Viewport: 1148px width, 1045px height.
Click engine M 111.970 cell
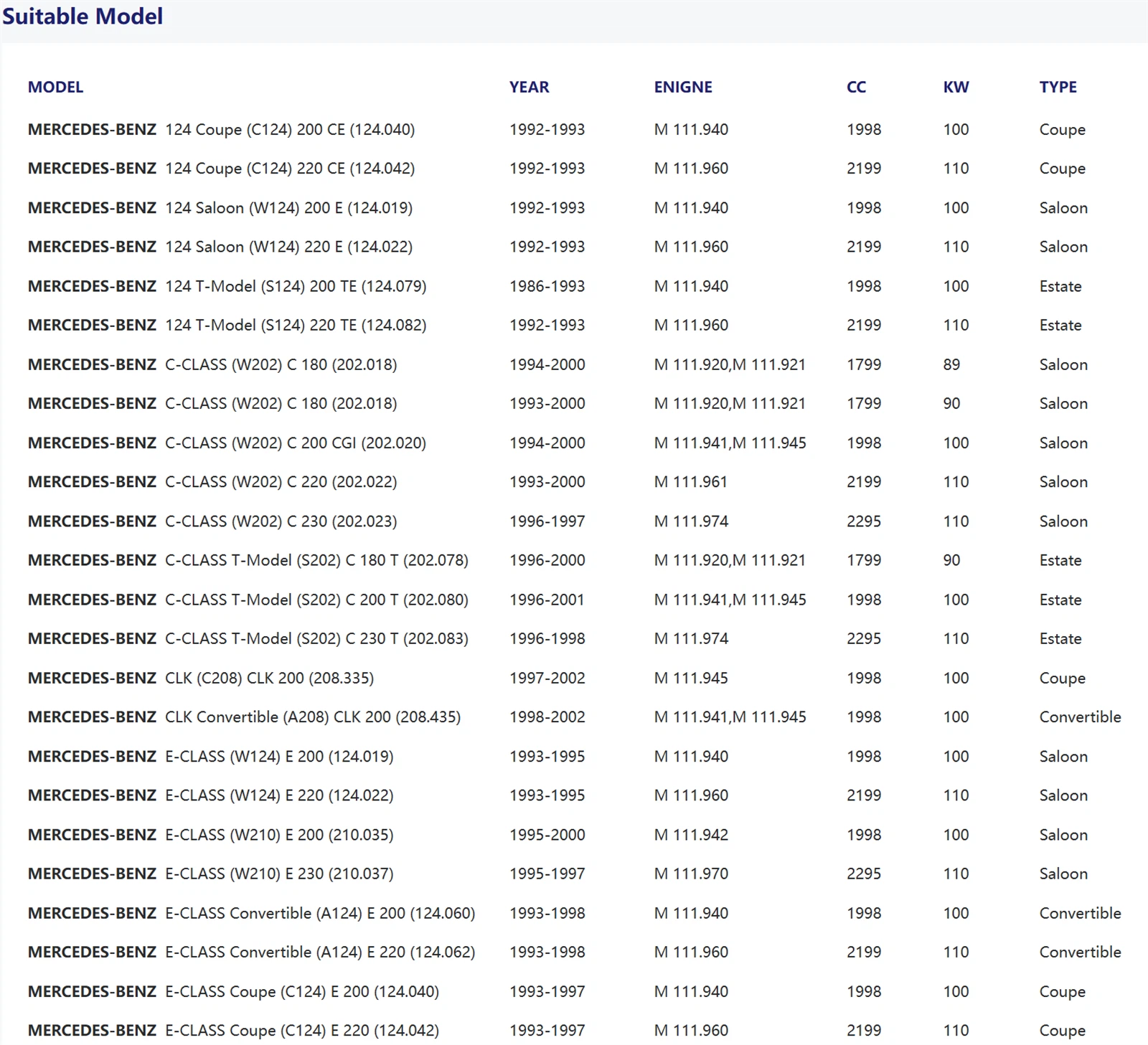691,874
